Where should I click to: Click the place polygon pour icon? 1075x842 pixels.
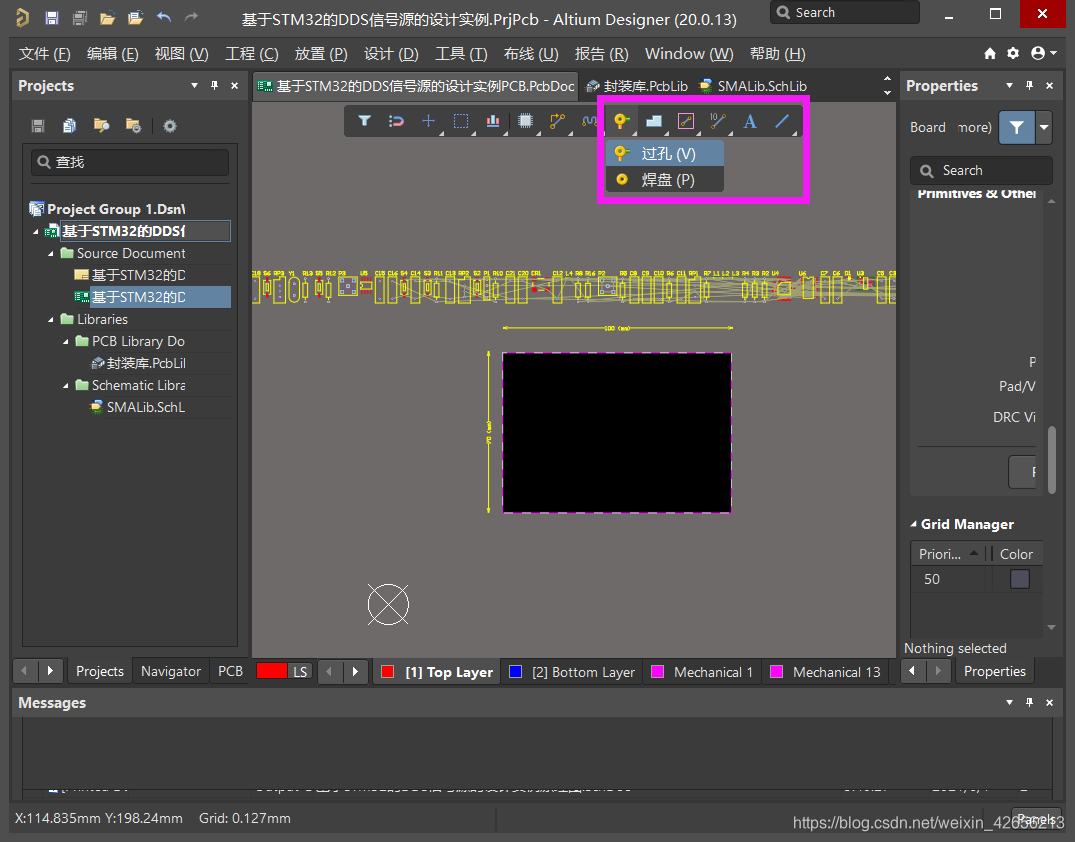[653, 121]
